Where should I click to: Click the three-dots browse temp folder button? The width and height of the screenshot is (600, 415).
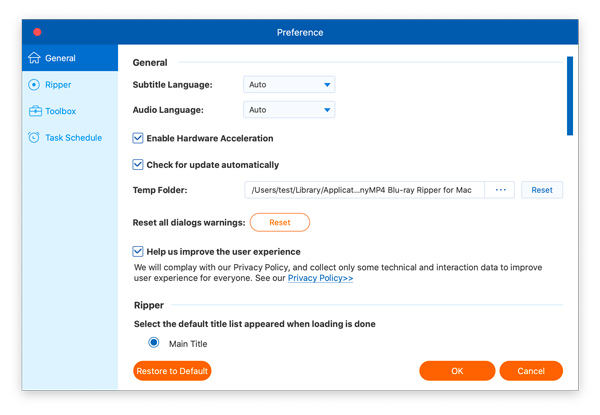[x=500, y=190]
